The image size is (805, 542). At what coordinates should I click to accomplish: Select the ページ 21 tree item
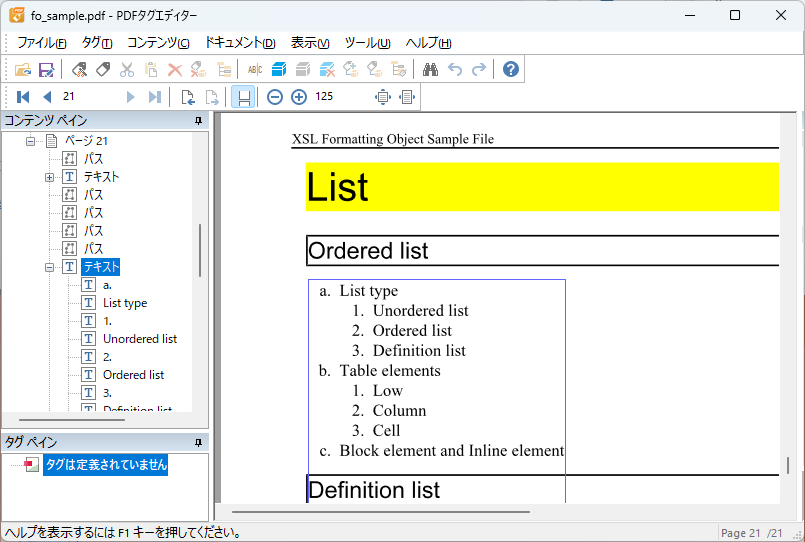pyautogui.click(x=86, y=141)
